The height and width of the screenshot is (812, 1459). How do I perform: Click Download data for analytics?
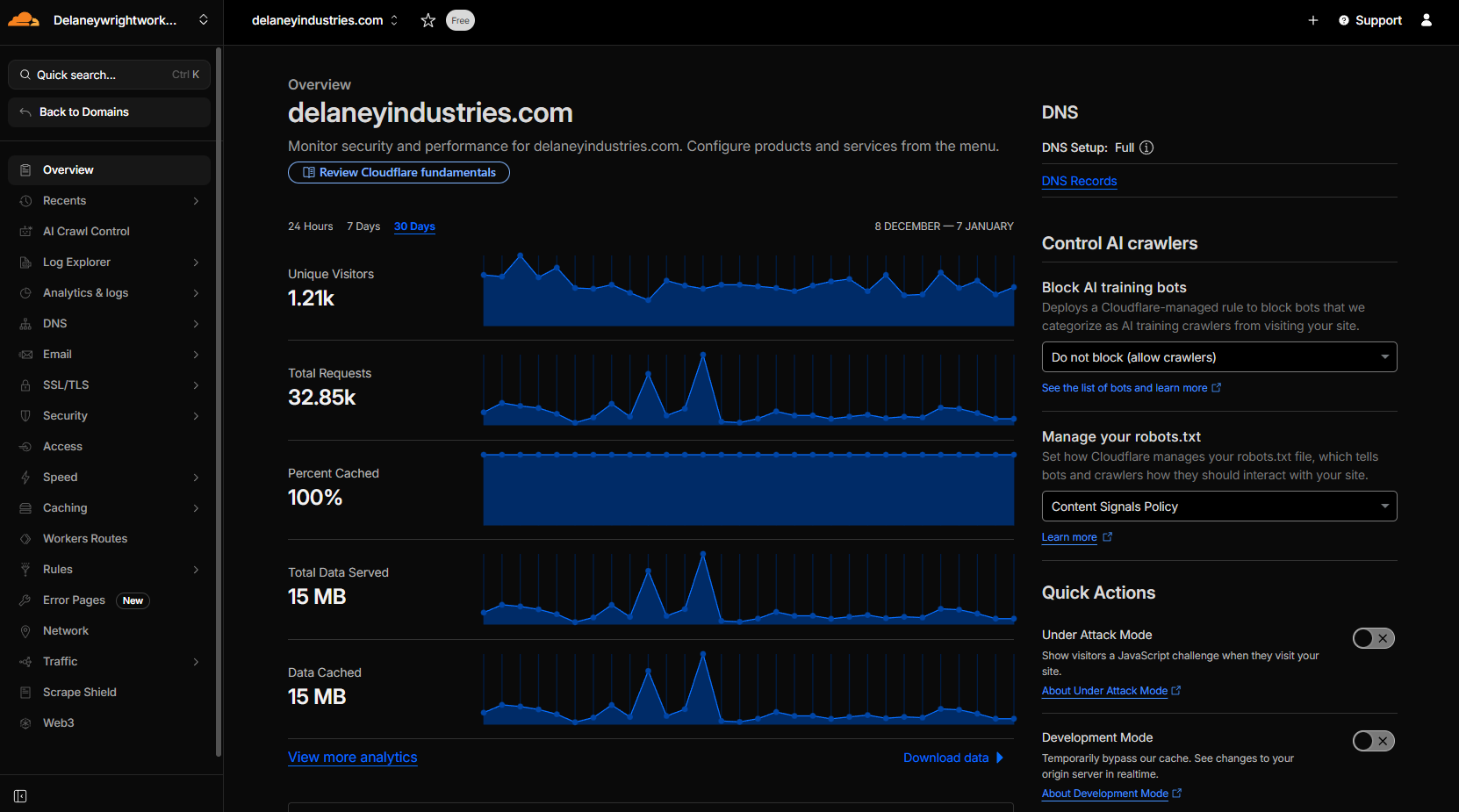[x=945, y=757]
